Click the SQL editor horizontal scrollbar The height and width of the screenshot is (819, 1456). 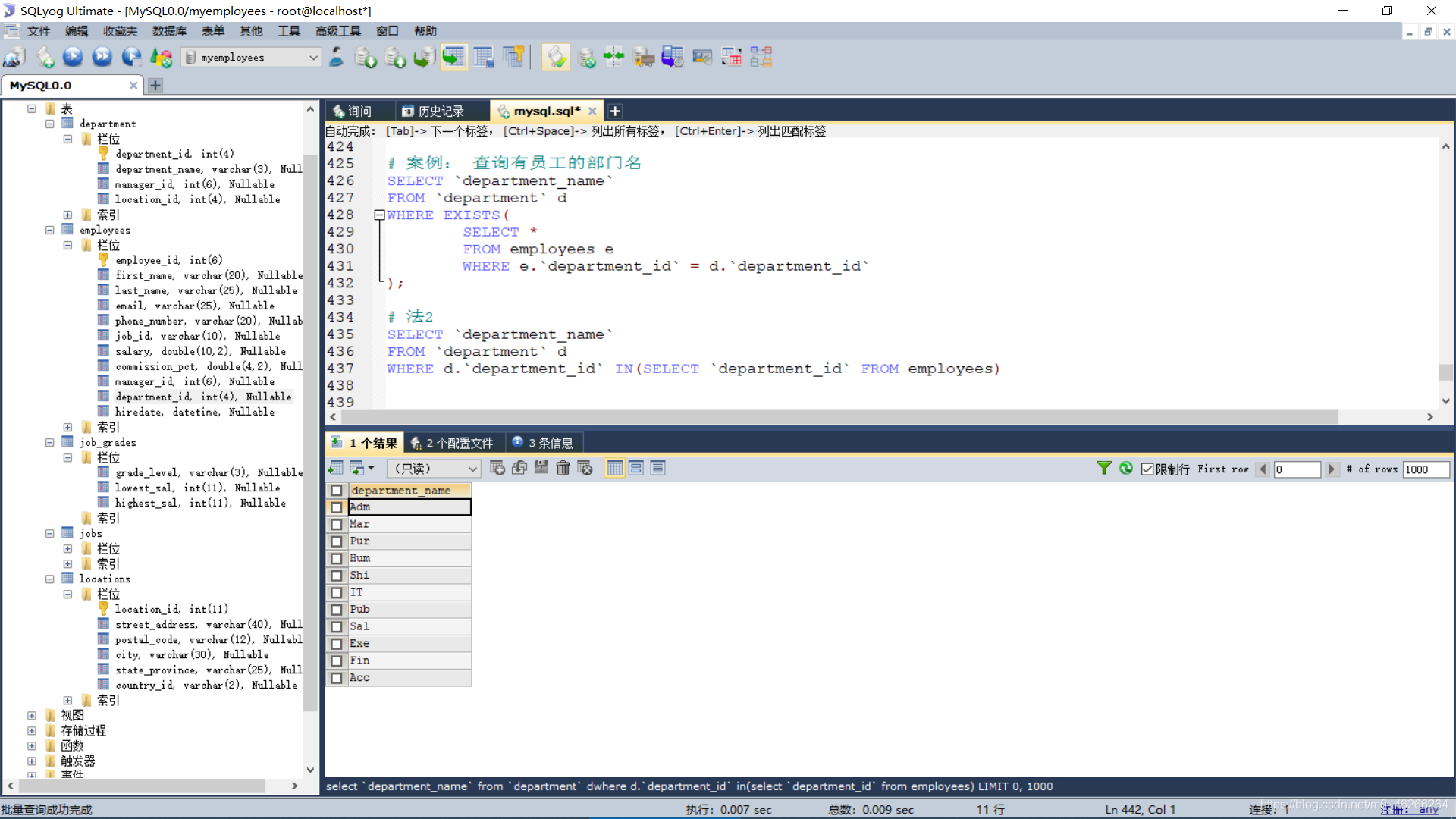coord(839,417)
